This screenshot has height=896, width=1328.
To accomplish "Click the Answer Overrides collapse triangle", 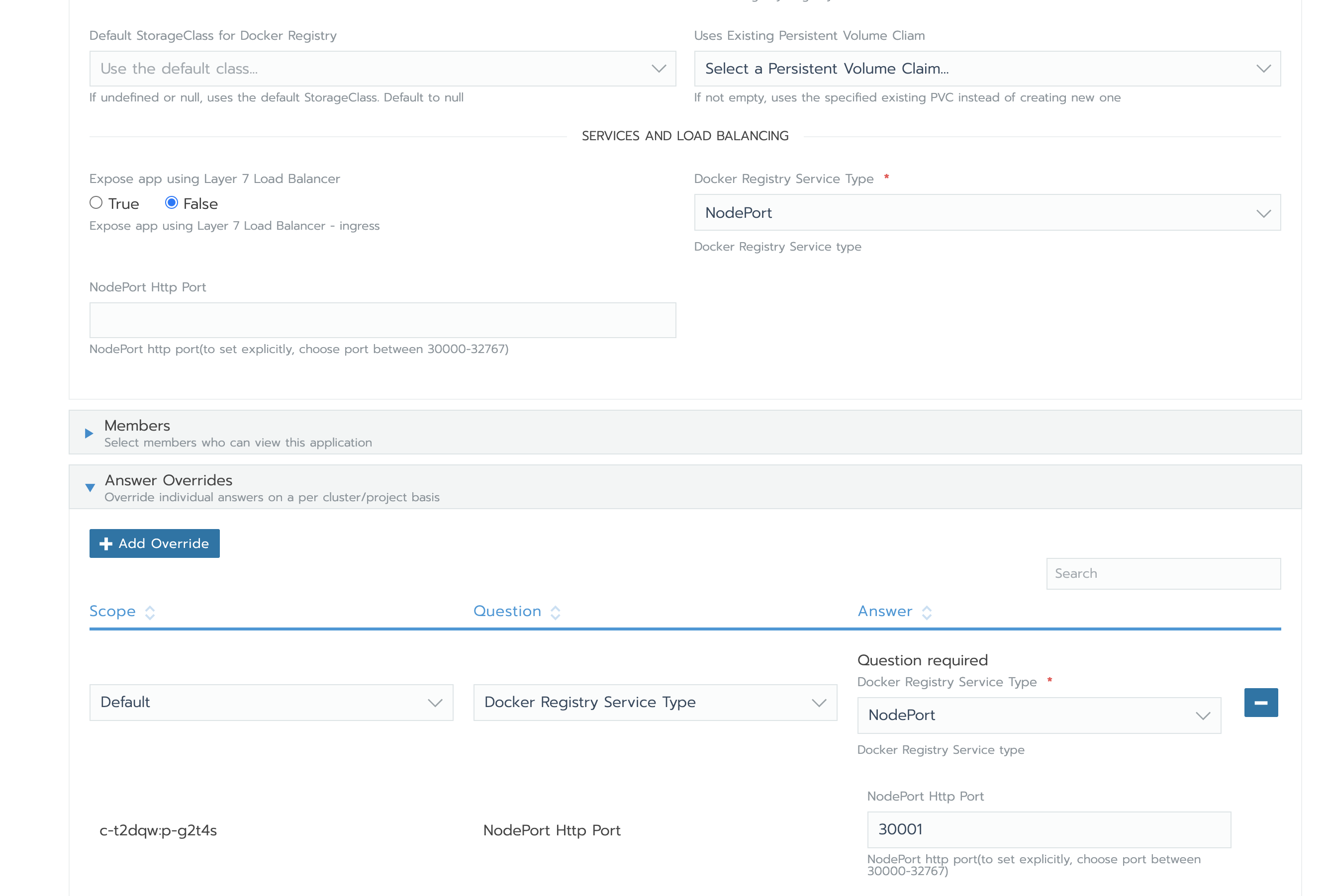I will 90,487.
